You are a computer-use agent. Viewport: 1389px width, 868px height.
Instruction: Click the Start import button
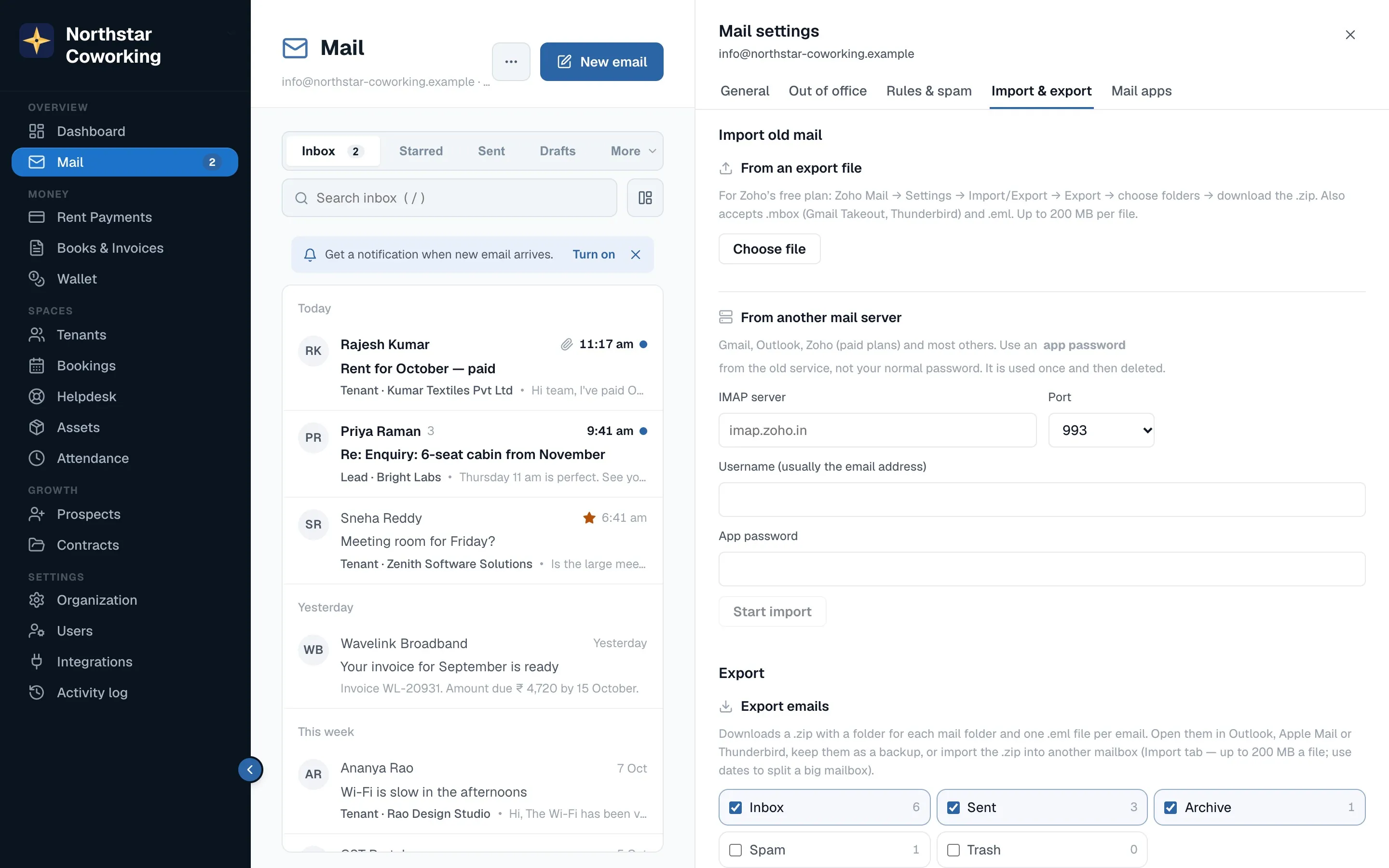pyautogui.click(x=772, y=612)
